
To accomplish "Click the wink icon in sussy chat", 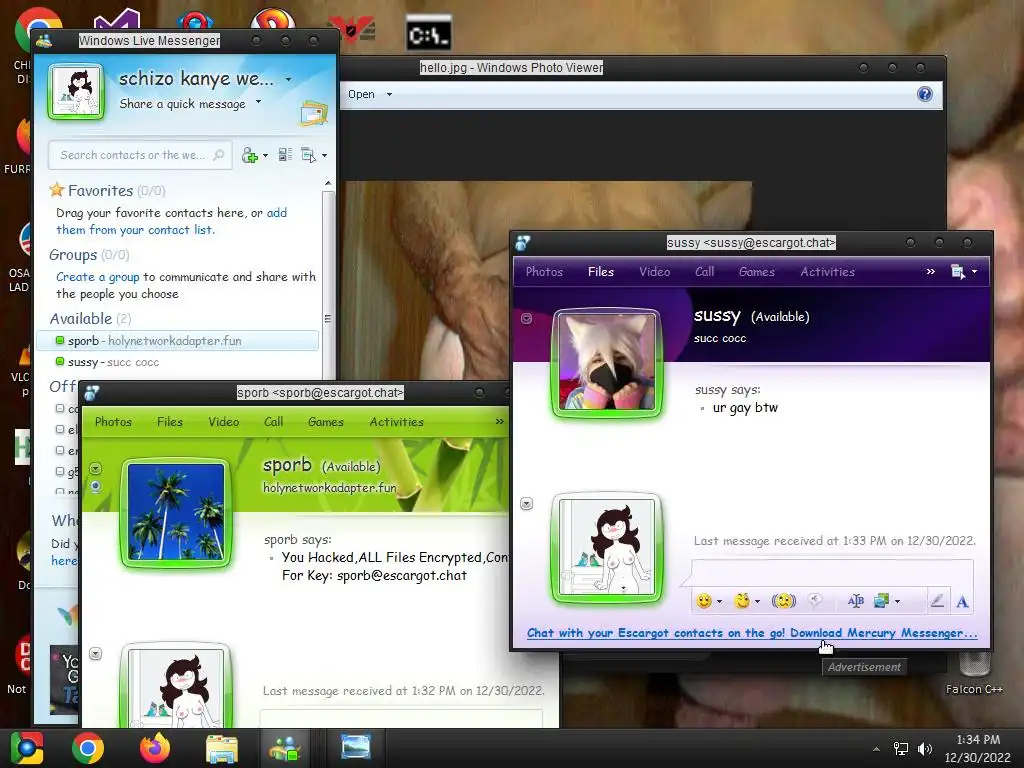I will coord(742,601).
